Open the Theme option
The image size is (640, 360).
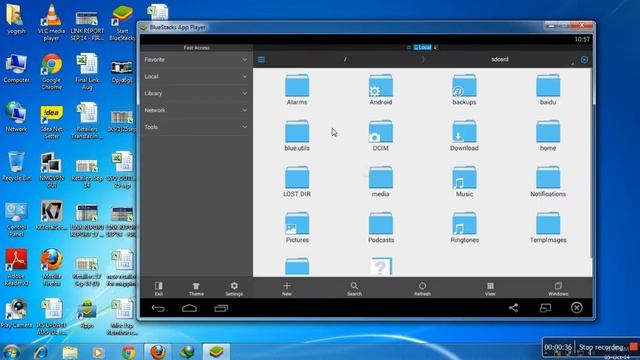pyautogui.click(x=196, y=288)
